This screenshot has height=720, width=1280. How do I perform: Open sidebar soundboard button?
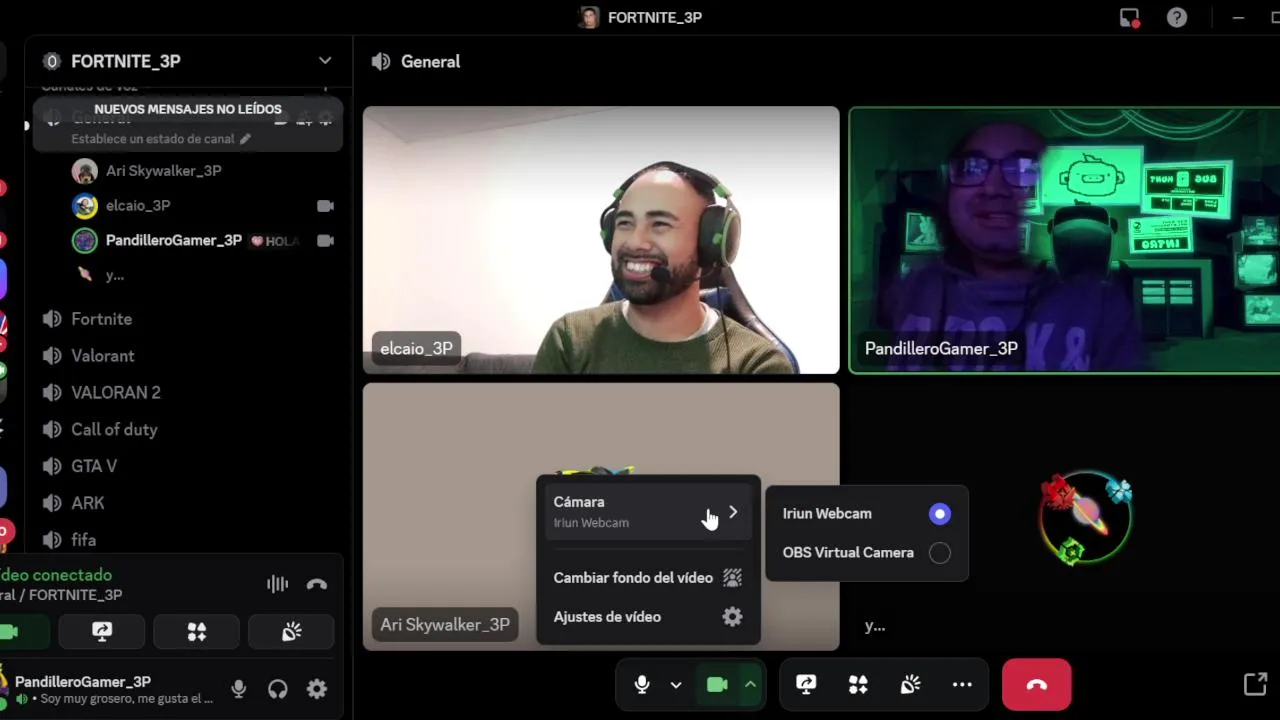pos(292,632)
